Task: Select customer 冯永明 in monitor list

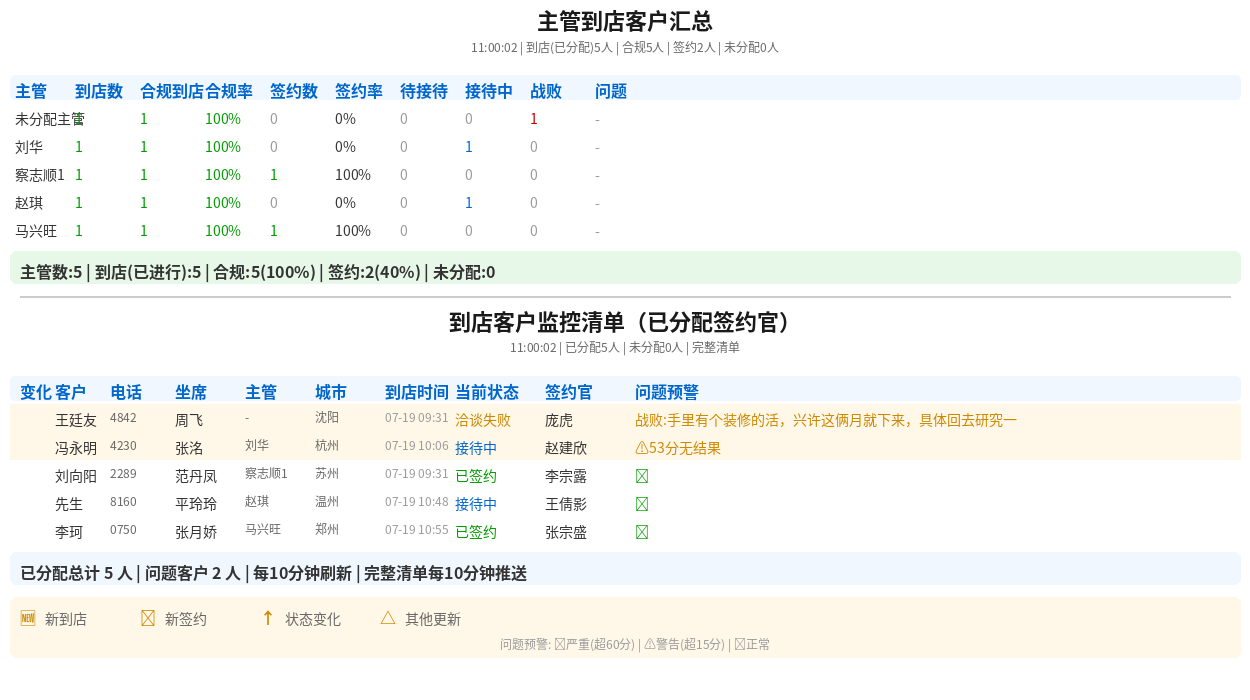Action: (76, 448)
